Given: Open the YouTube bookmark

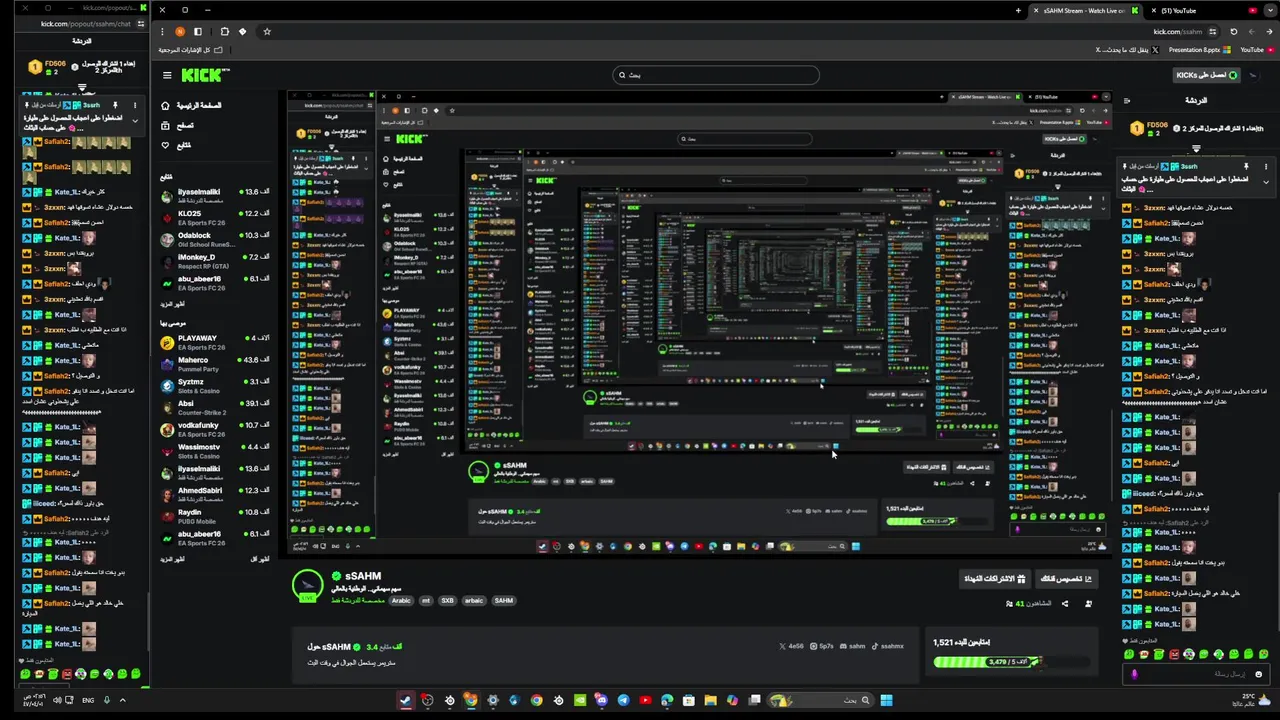Looking at the screenshot, I should (x=1257, y=49).
